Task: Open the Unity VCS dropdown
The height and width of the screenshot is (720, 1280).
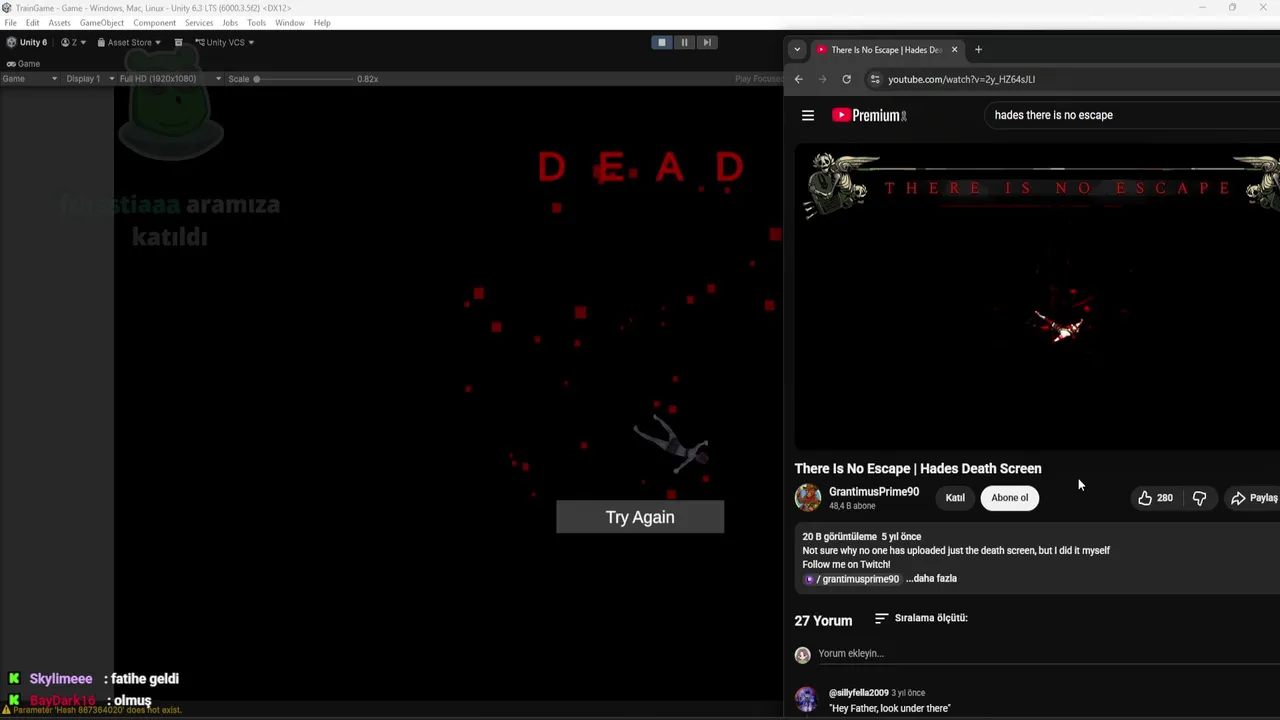Action: (224, 42)
